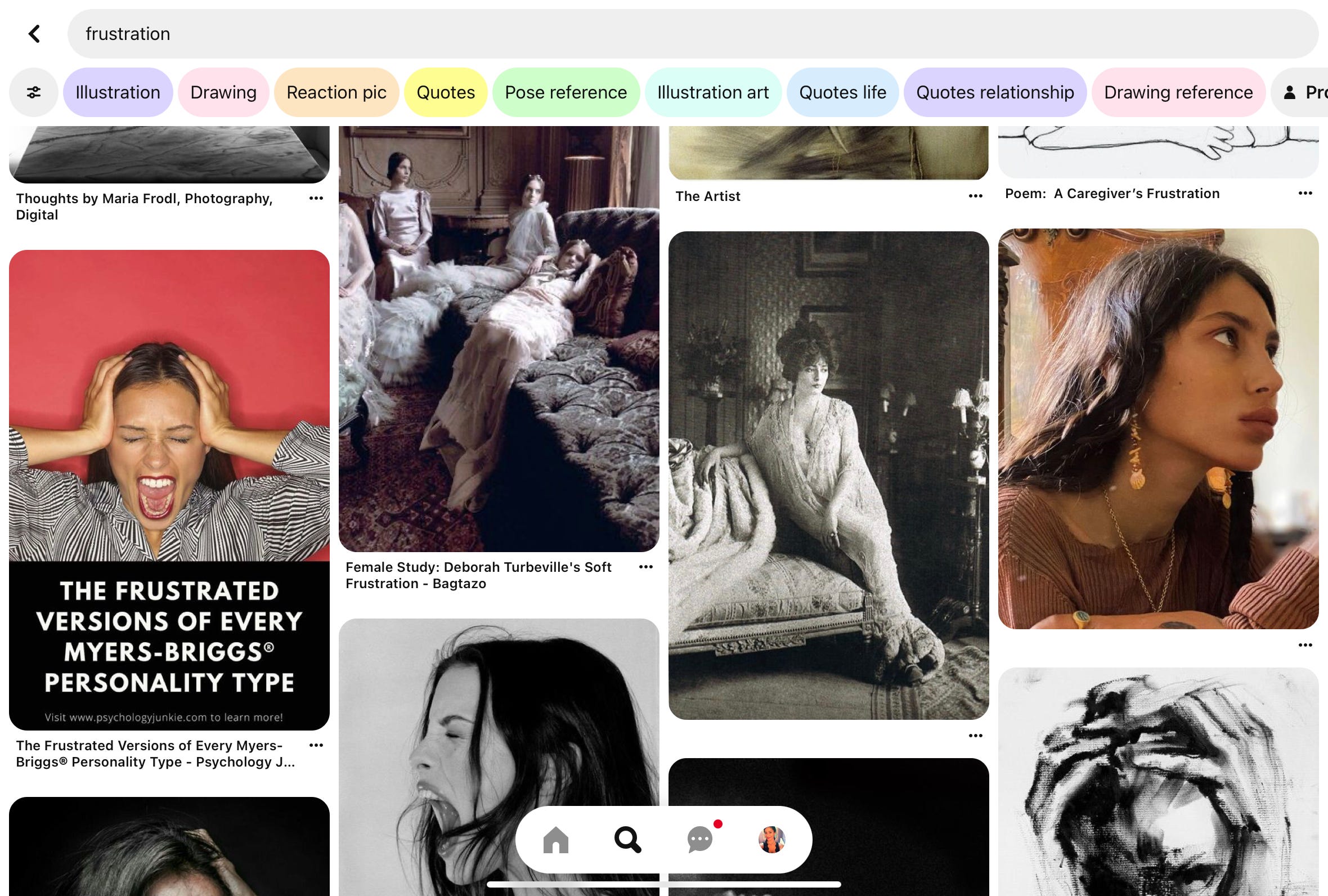
Task: Select the Search magnifier in bottom bar
Action: pyautogui.click(x=627, y=839)
